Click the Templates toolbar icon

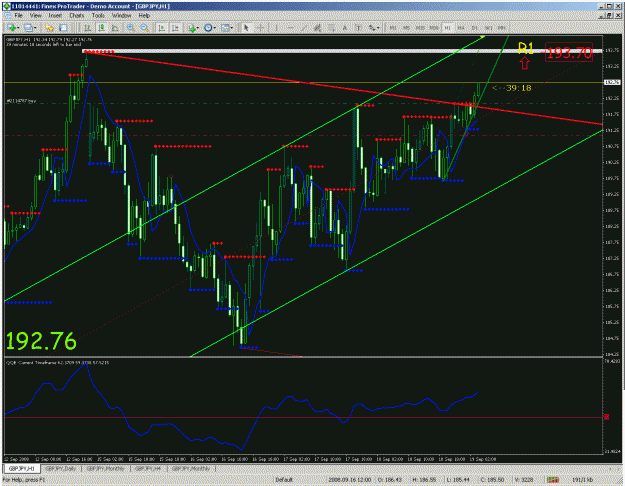click(225, 28)
